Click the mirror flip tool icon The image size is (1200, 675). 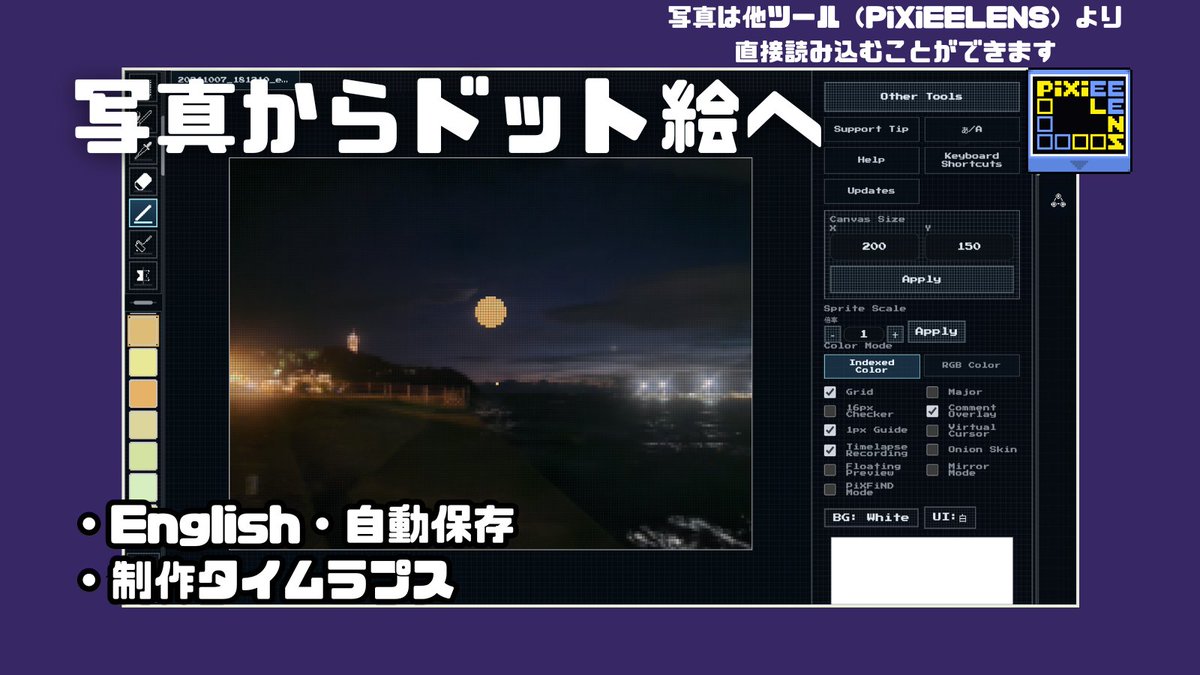[143, 274]
